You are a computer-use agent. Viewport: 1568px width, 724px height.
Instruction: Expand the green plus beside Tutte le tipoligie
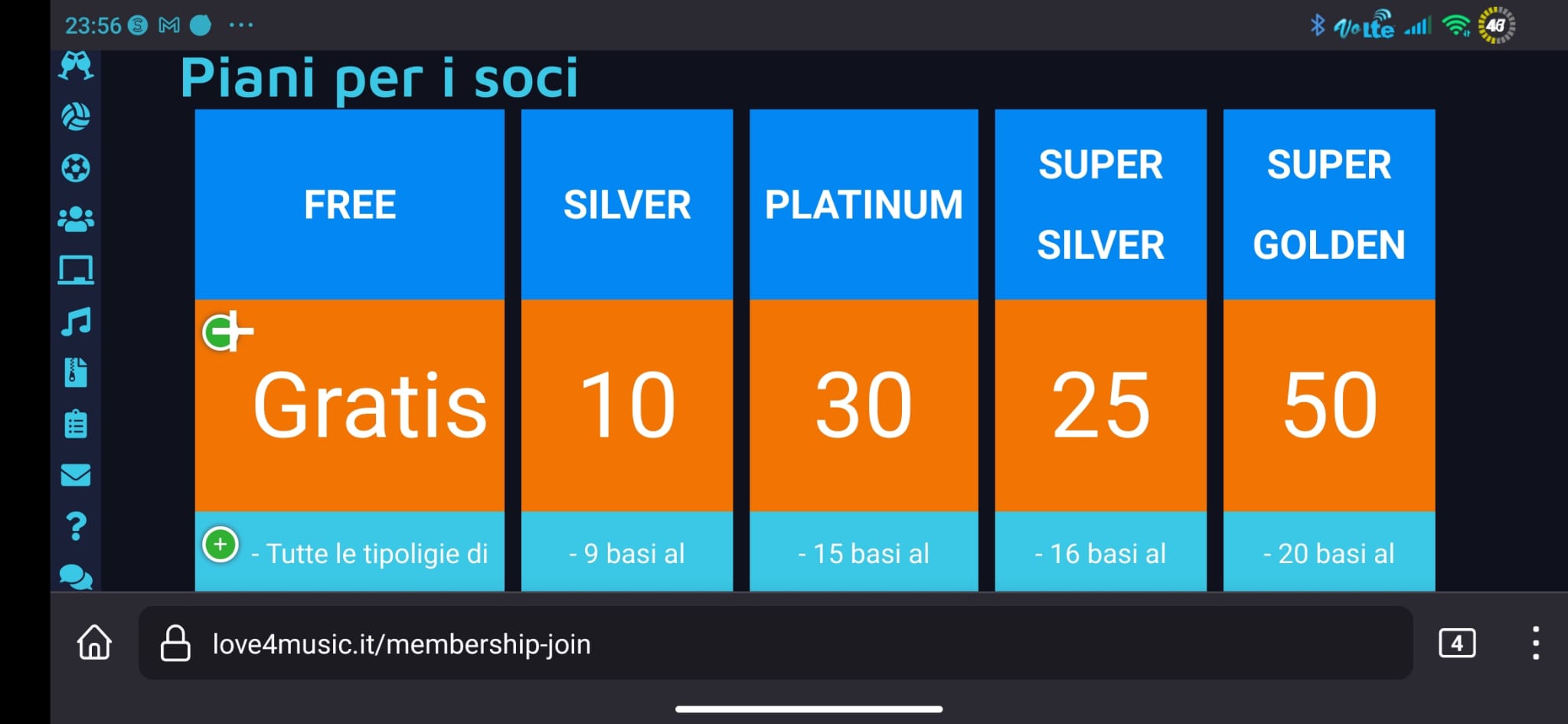click(220, 545)
